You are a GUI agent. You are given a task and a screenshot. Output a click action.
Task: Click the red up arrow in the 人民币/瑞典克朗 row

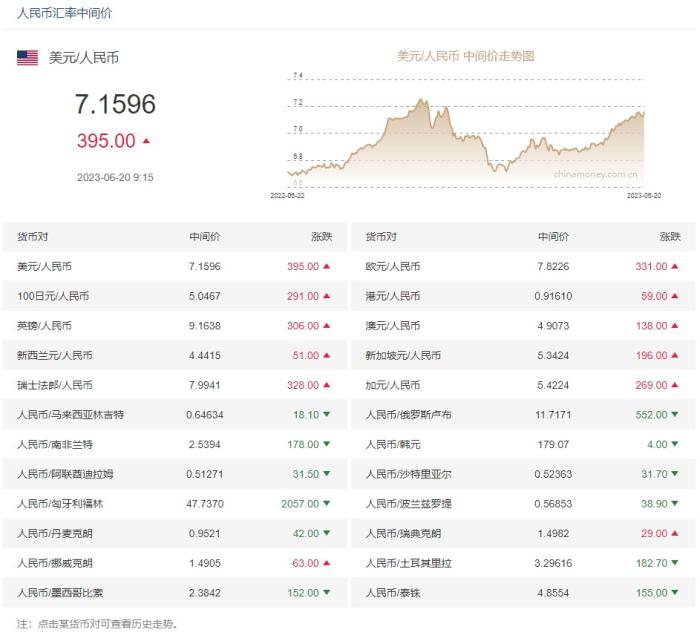click(674, 534)
